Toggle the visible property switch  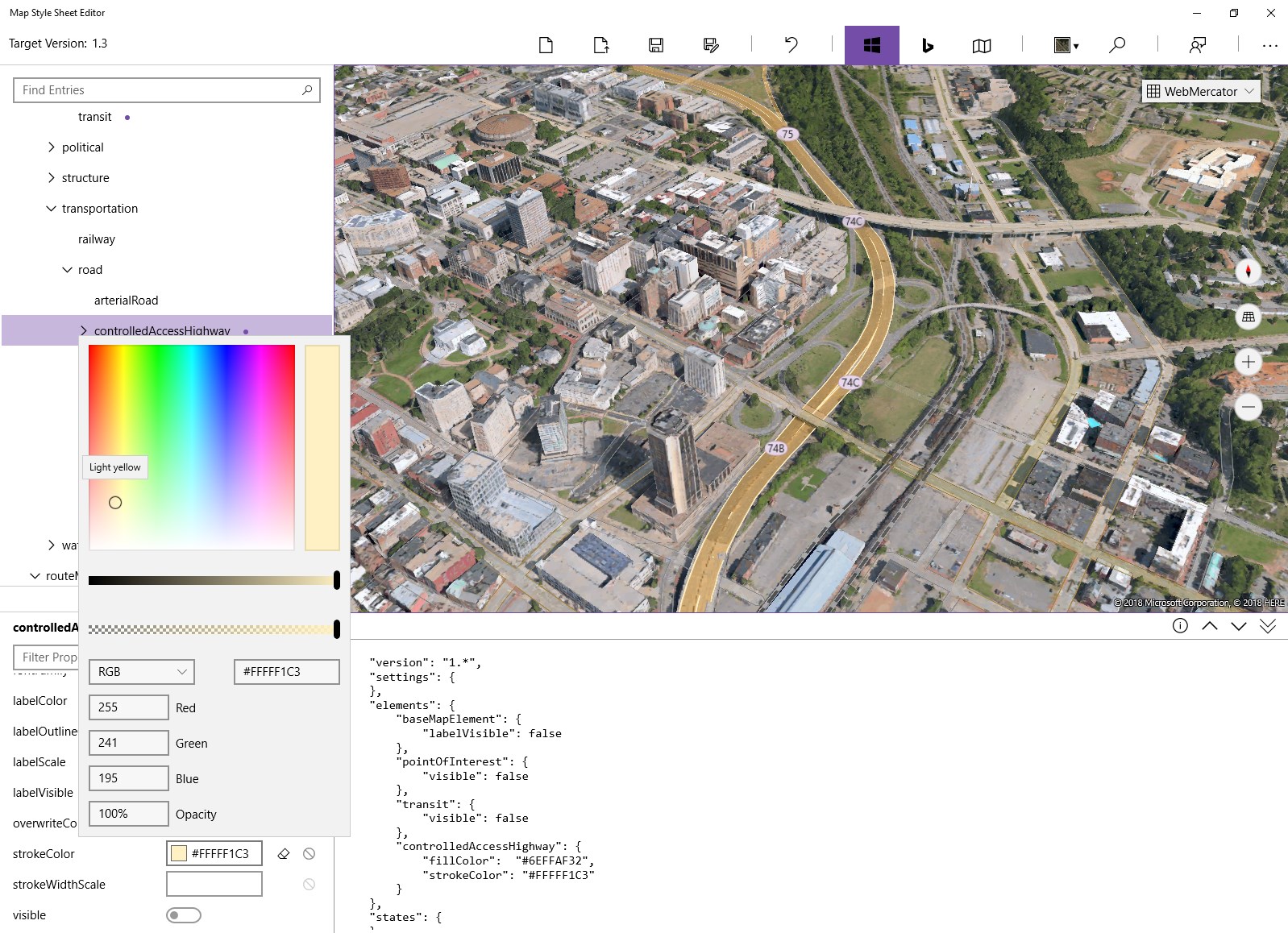pyautogui.click(x=184, y=915)
